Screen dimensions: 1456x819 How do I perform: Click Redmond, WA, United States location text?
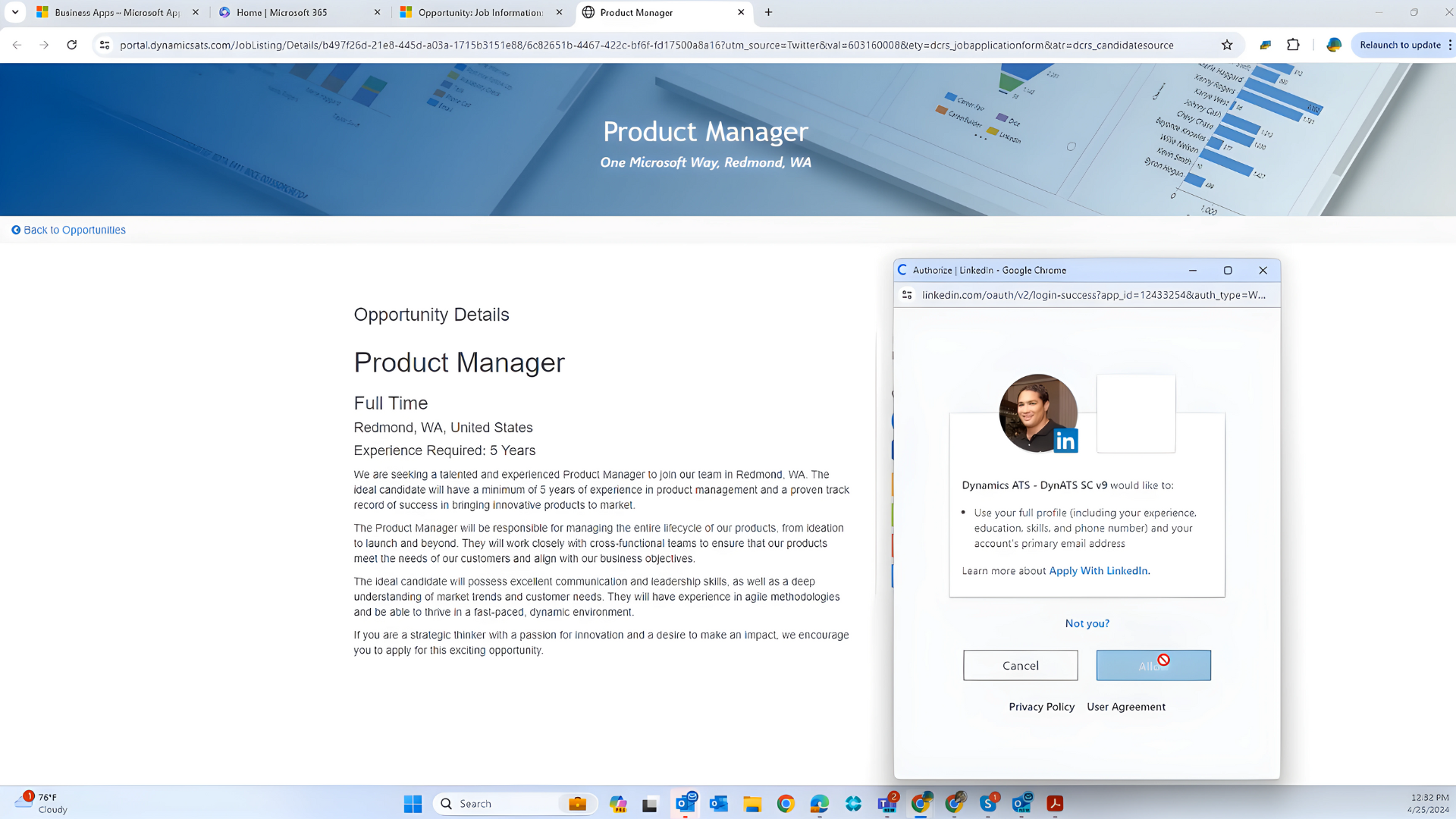443,428
